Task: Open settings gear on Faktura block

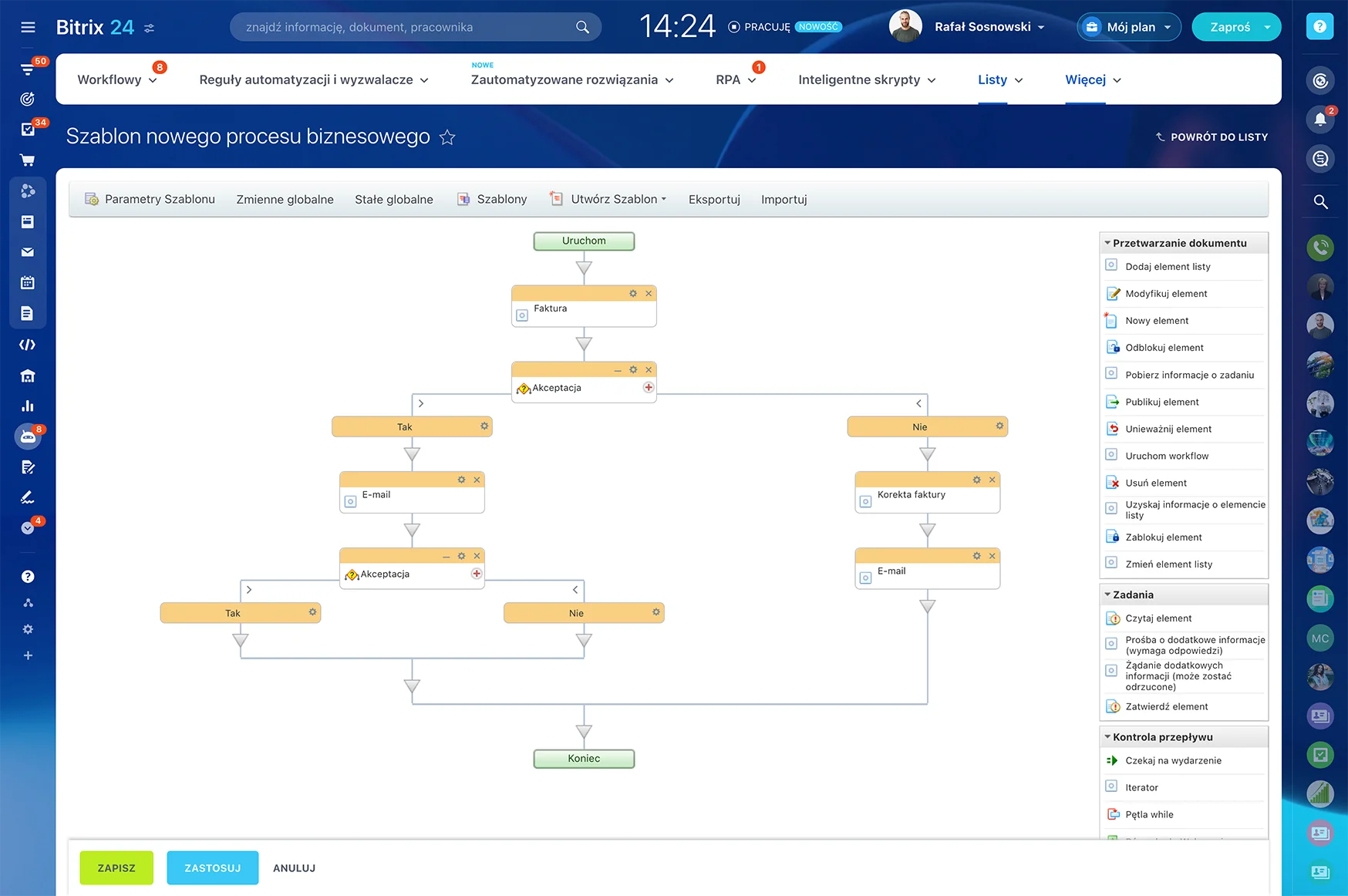Action: tap(633, 294)
